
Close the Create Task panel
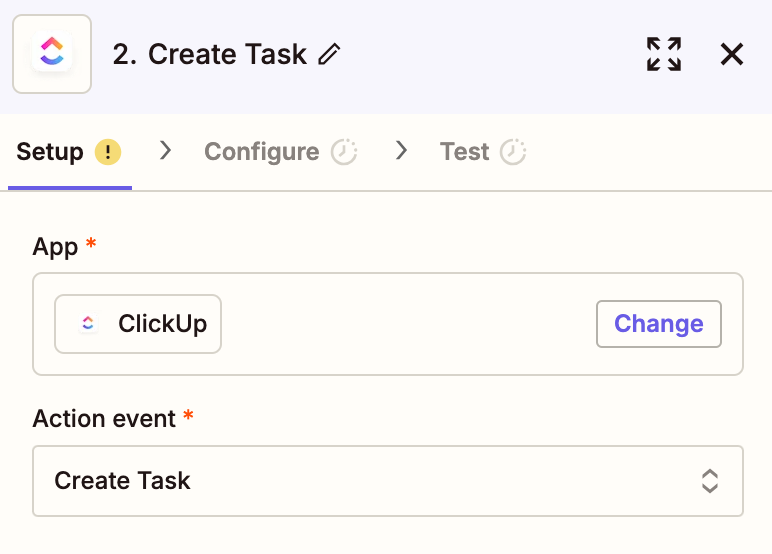732,54
